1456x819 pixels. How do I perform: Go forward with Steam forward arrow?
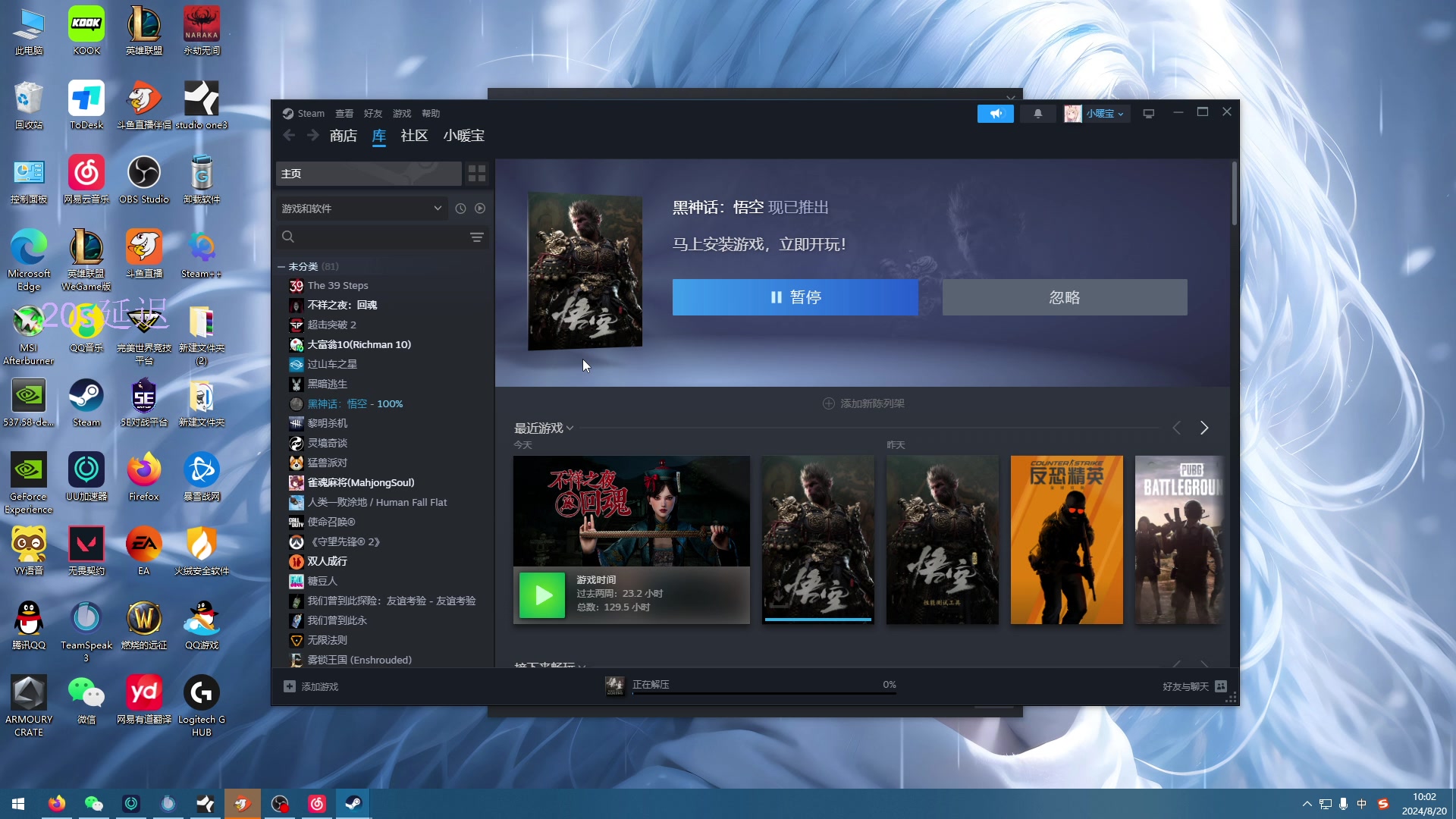tap(313, 135)
